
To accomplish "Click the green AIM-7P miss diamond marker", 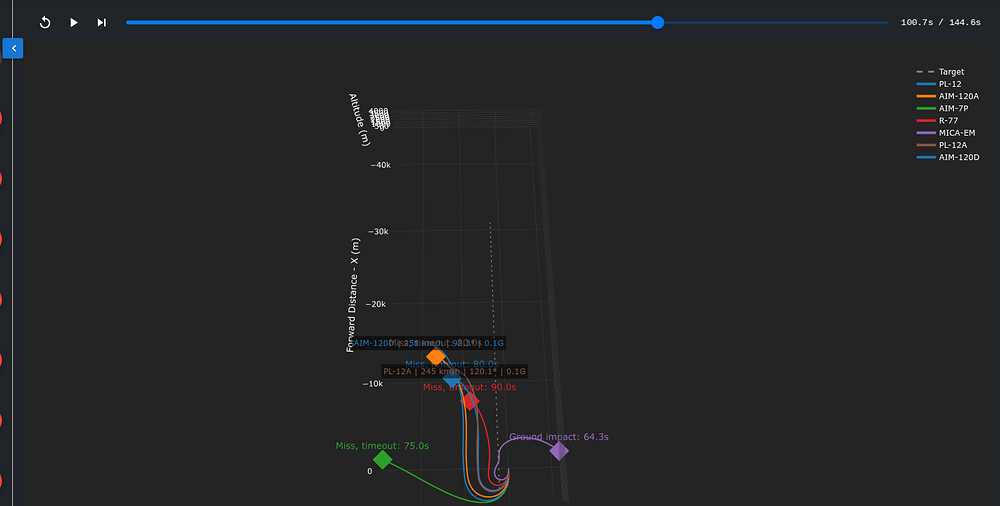I will pos(383,459).
